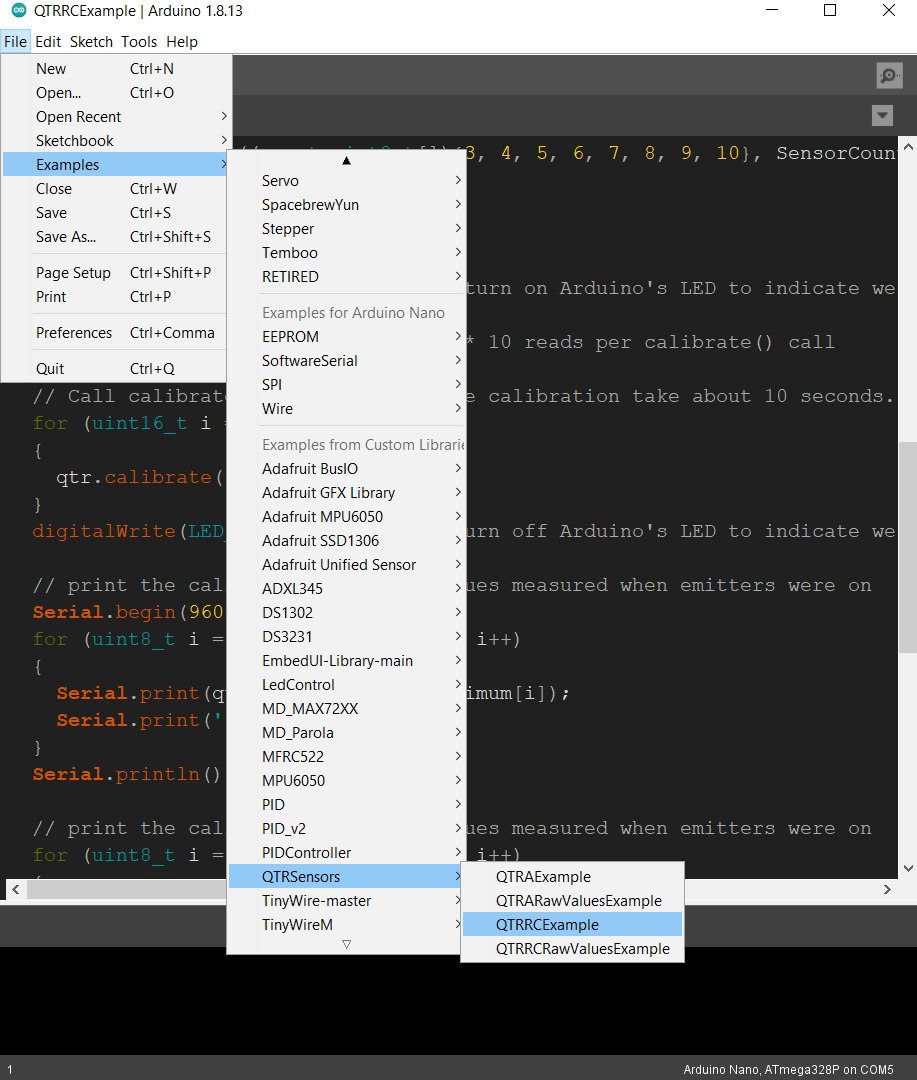The image size is (917, 1080).
Task: Click the editor vertical scrollbar thumb
Action: 908,546
